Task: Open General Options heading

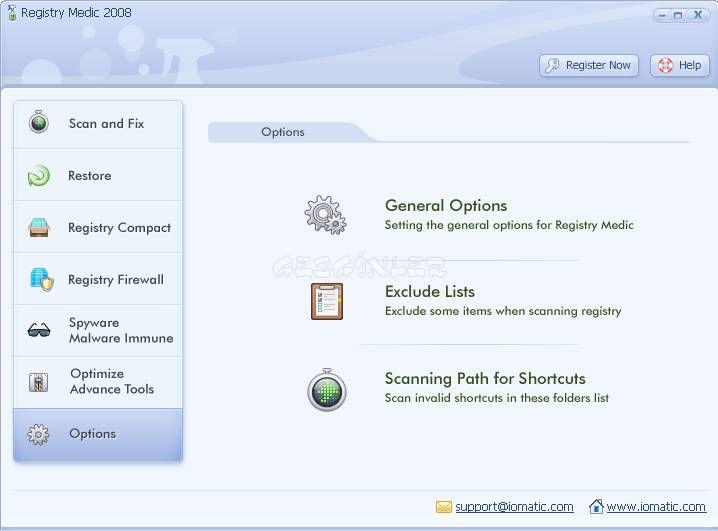Action: point(446,206)
